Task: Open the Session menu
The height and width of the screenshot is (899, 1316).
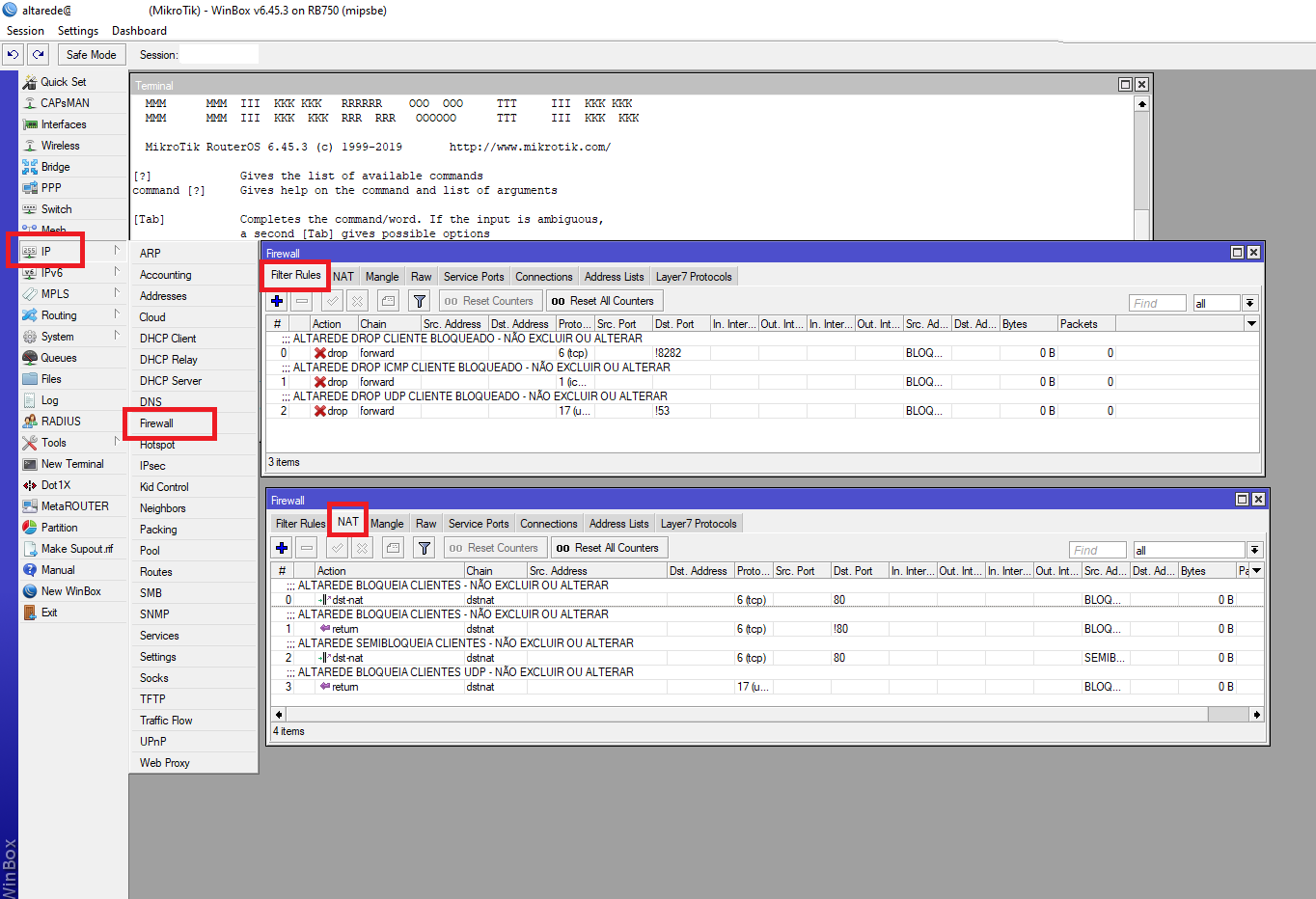Action: tap(25, 31)
